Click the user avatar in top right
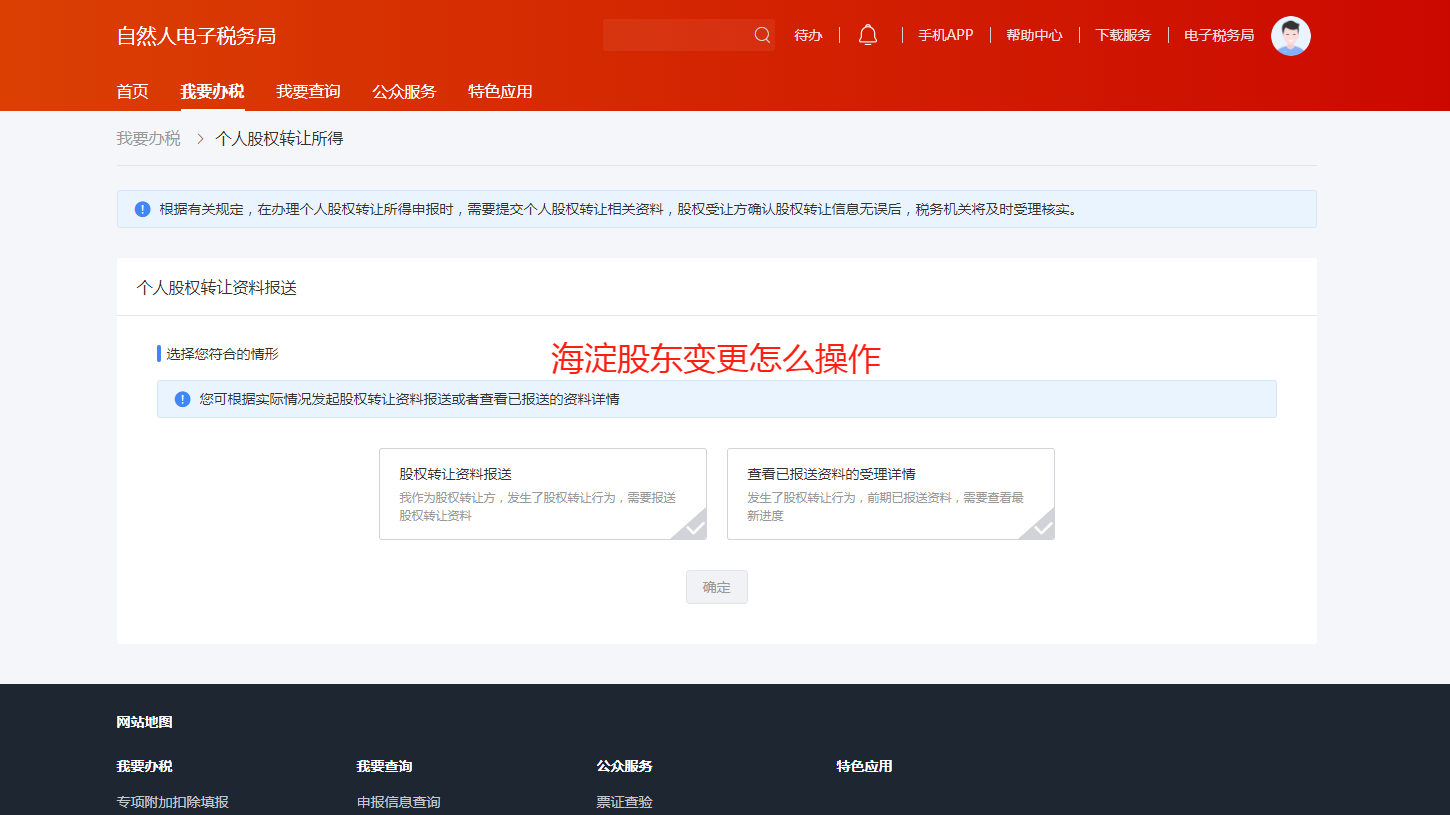The image size is (1450, 815). click(x=1290, y=35)
